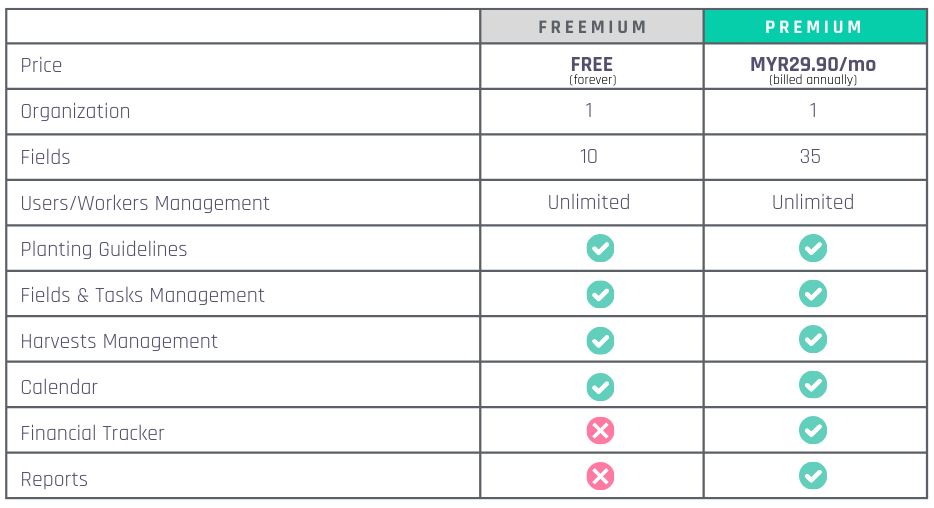Click the Freemium Planting Guidelines checkmark icon
Screen dimensions: 934x508
point(600,248)
